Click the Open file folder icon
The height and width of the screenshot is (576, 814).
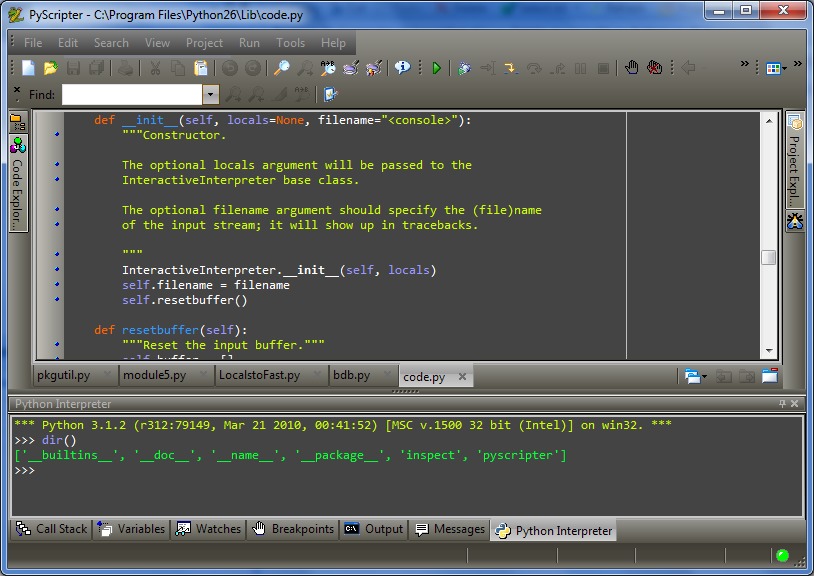click(50, 68)
